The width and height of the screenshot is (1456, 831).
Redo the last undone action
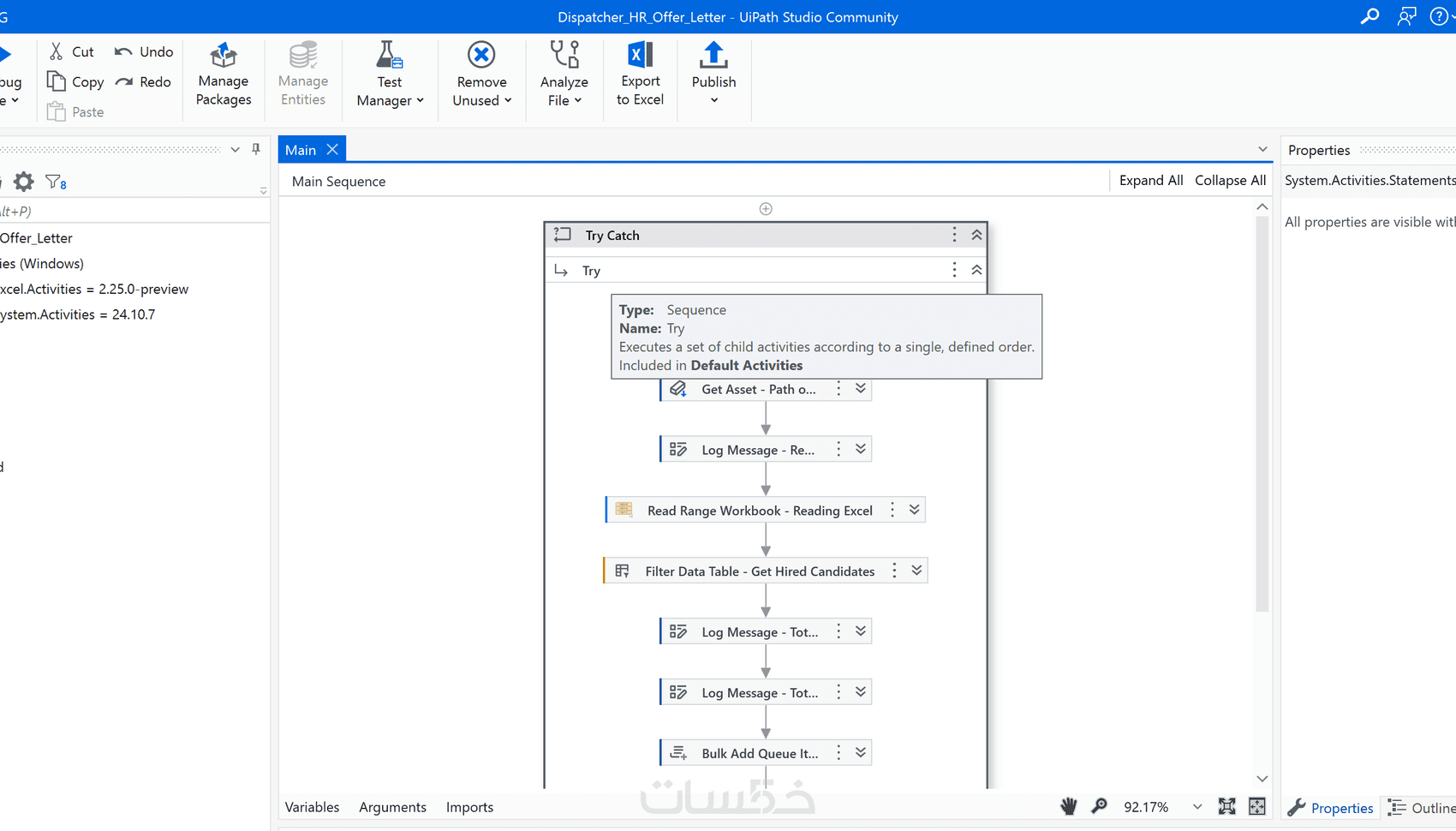143,81
